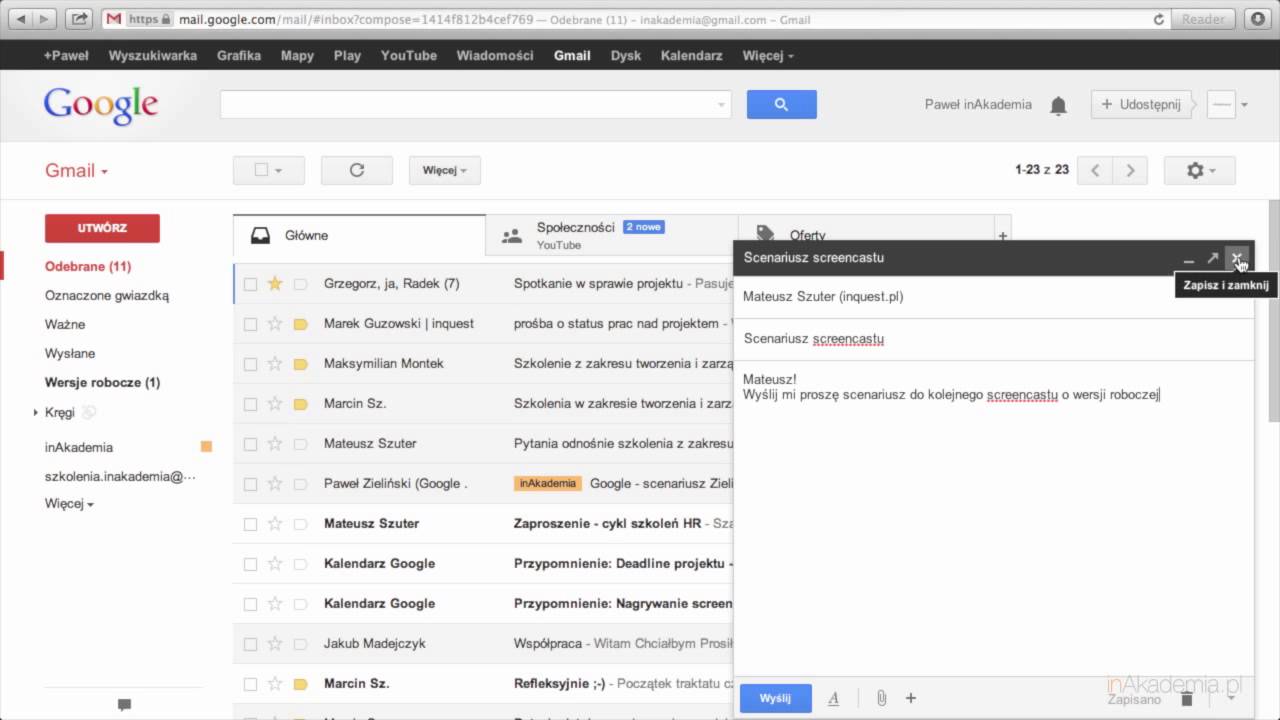Open formatting options with the underlined A icon
1280x720 pixels.
click(834, 699)
